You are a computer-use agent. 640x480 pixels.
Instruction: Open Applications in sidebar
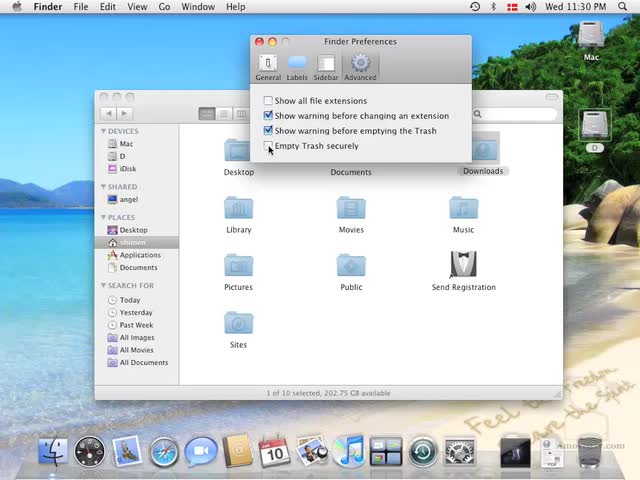click(137, 255)
